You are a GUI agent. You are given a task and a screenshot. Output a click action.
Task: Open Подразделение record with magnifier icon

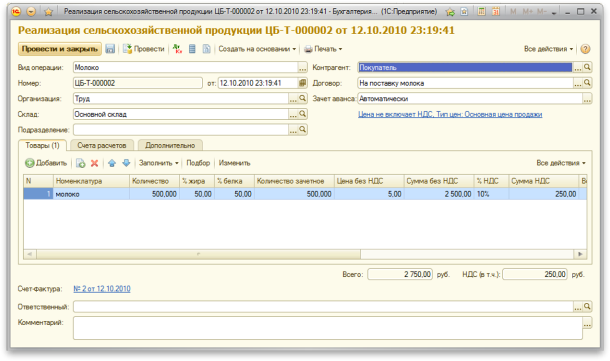pyautogui.click(x=303, y=130)
